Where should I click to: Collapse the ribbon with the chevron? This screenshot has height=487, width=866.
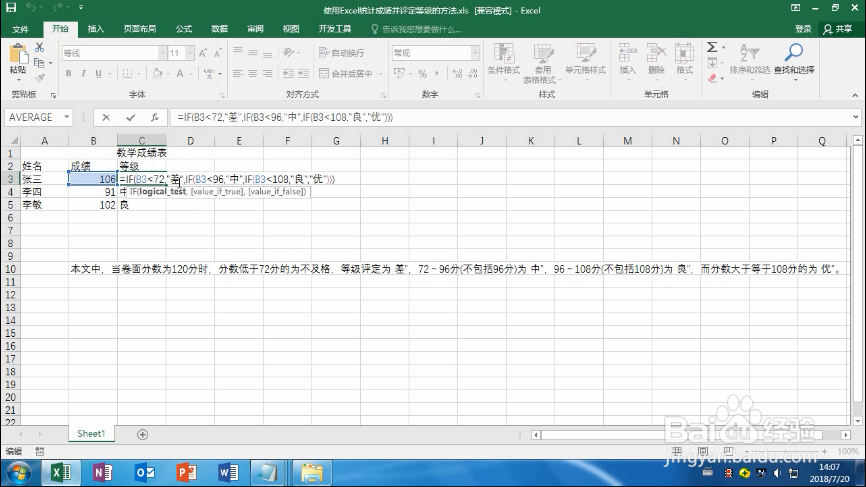click(855, 95)
